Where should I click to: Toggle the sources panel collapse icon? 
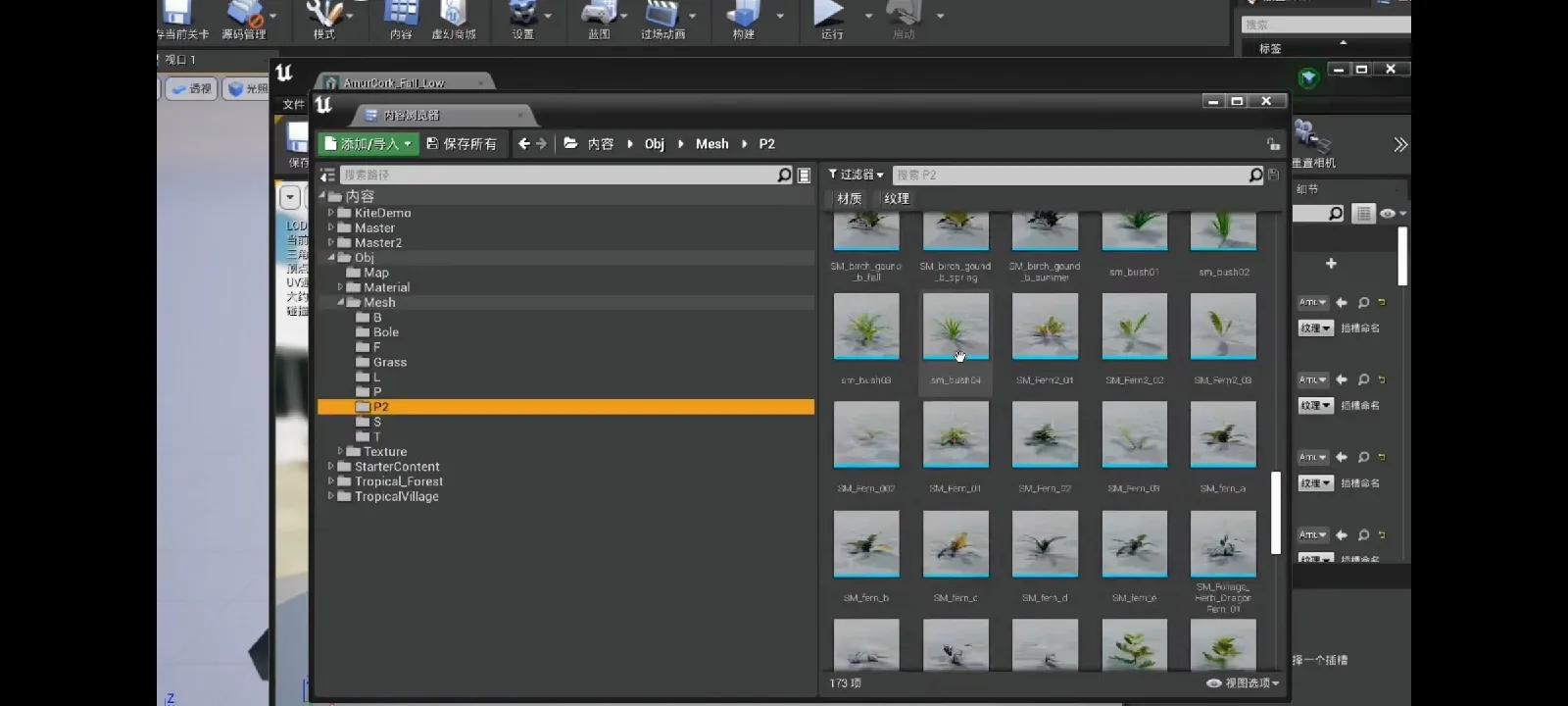[327, 176]
